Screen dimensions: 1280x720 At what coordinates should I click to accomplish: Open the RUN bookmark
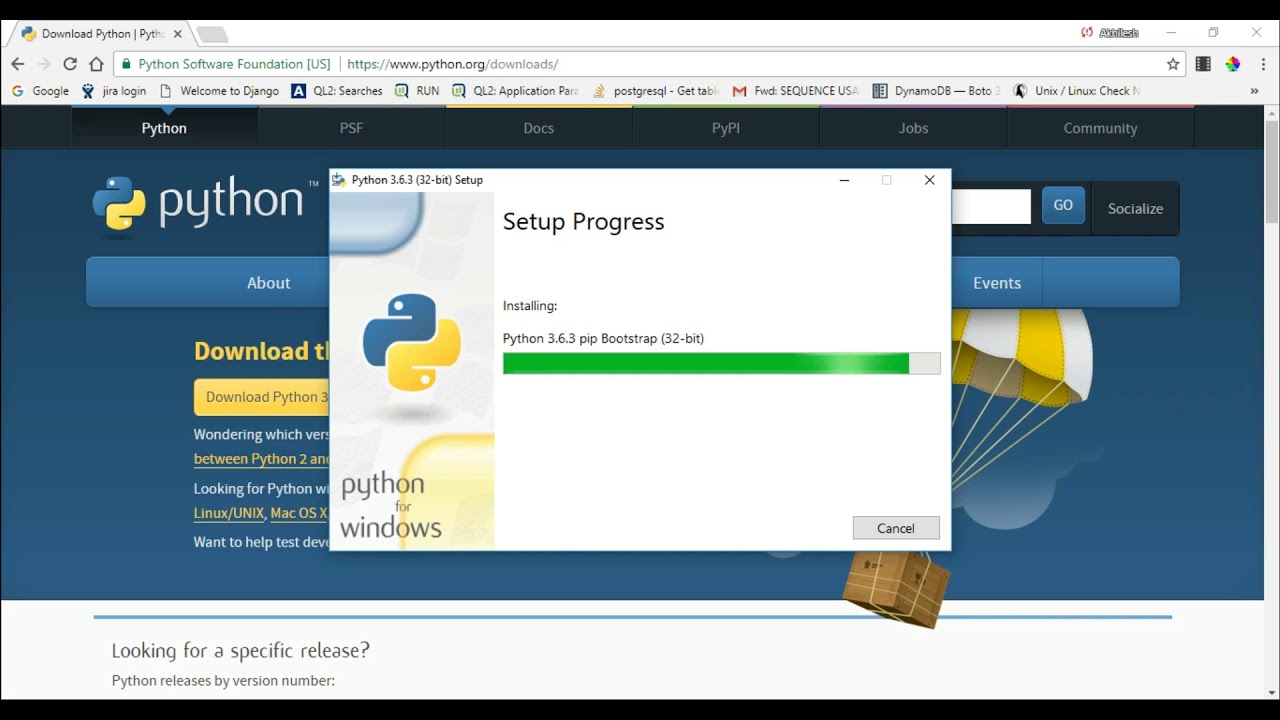click(417, 91)
